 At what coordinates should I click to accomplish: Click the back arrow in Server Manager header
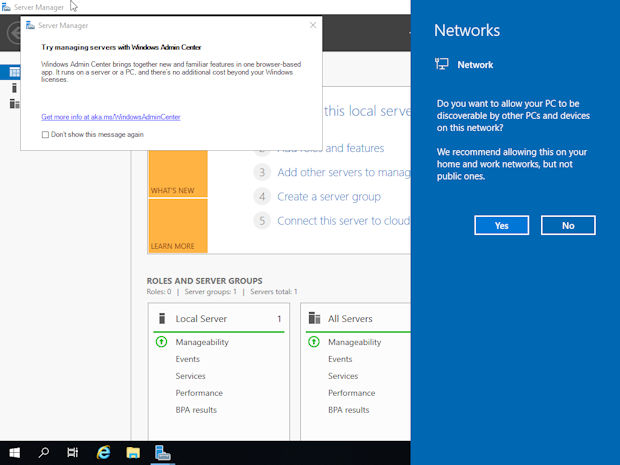coord(14,33)
